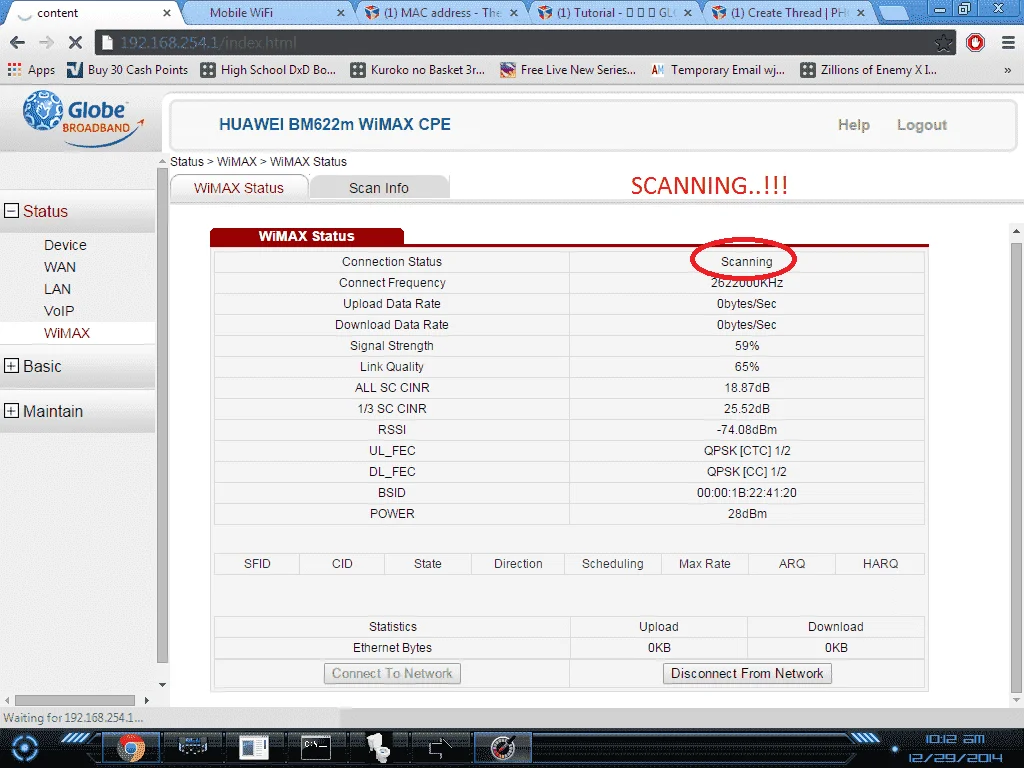Open the WiMAX status page in sidebar
The image size is (1024, 768).
point(67,333)
